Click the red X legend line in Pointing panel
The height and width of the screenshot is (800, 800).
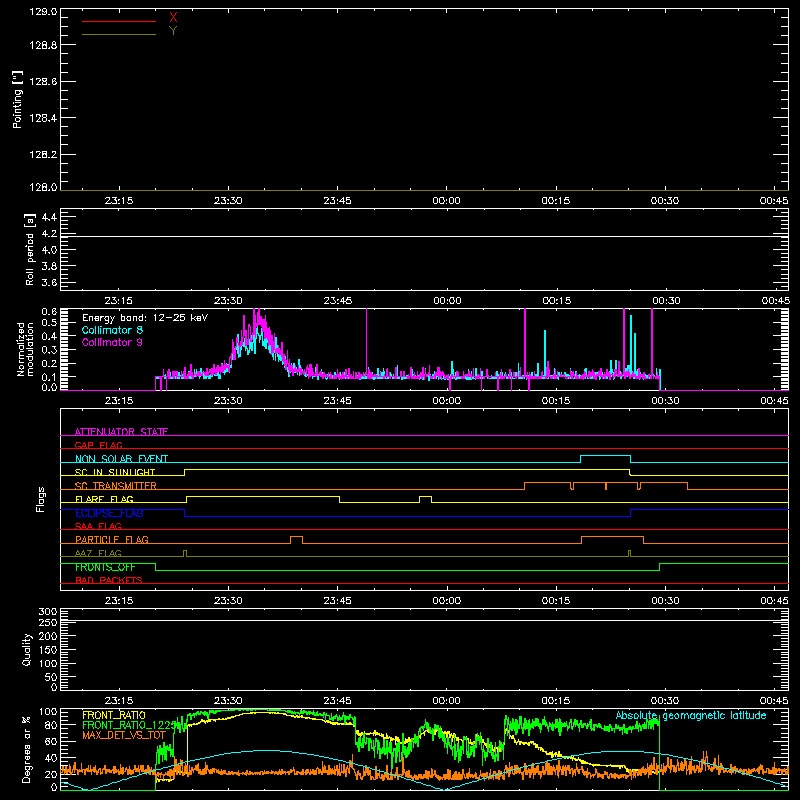coord(119,21)
